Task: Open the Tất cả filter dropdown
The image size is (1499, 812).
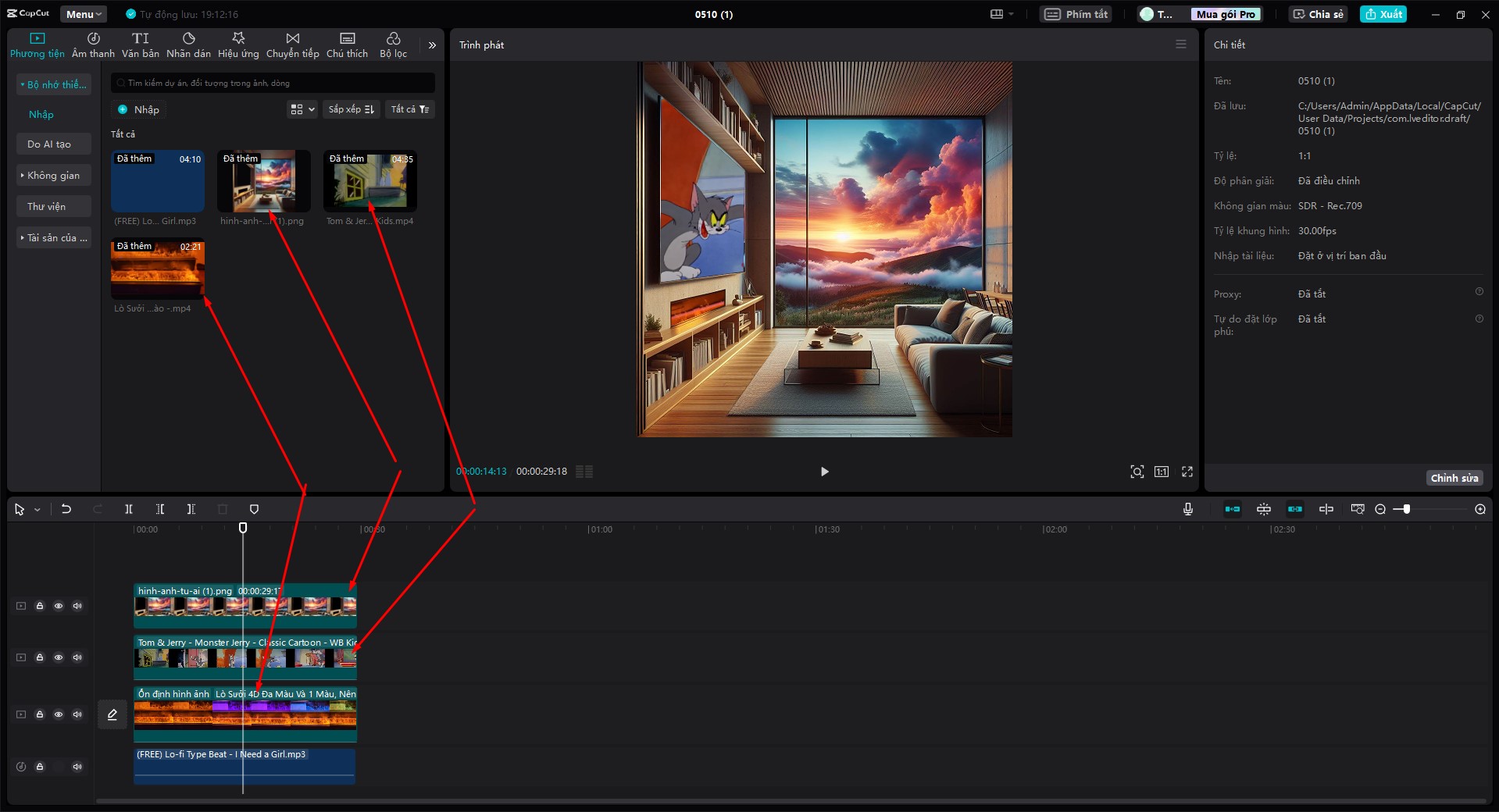Action: point(410,109)
